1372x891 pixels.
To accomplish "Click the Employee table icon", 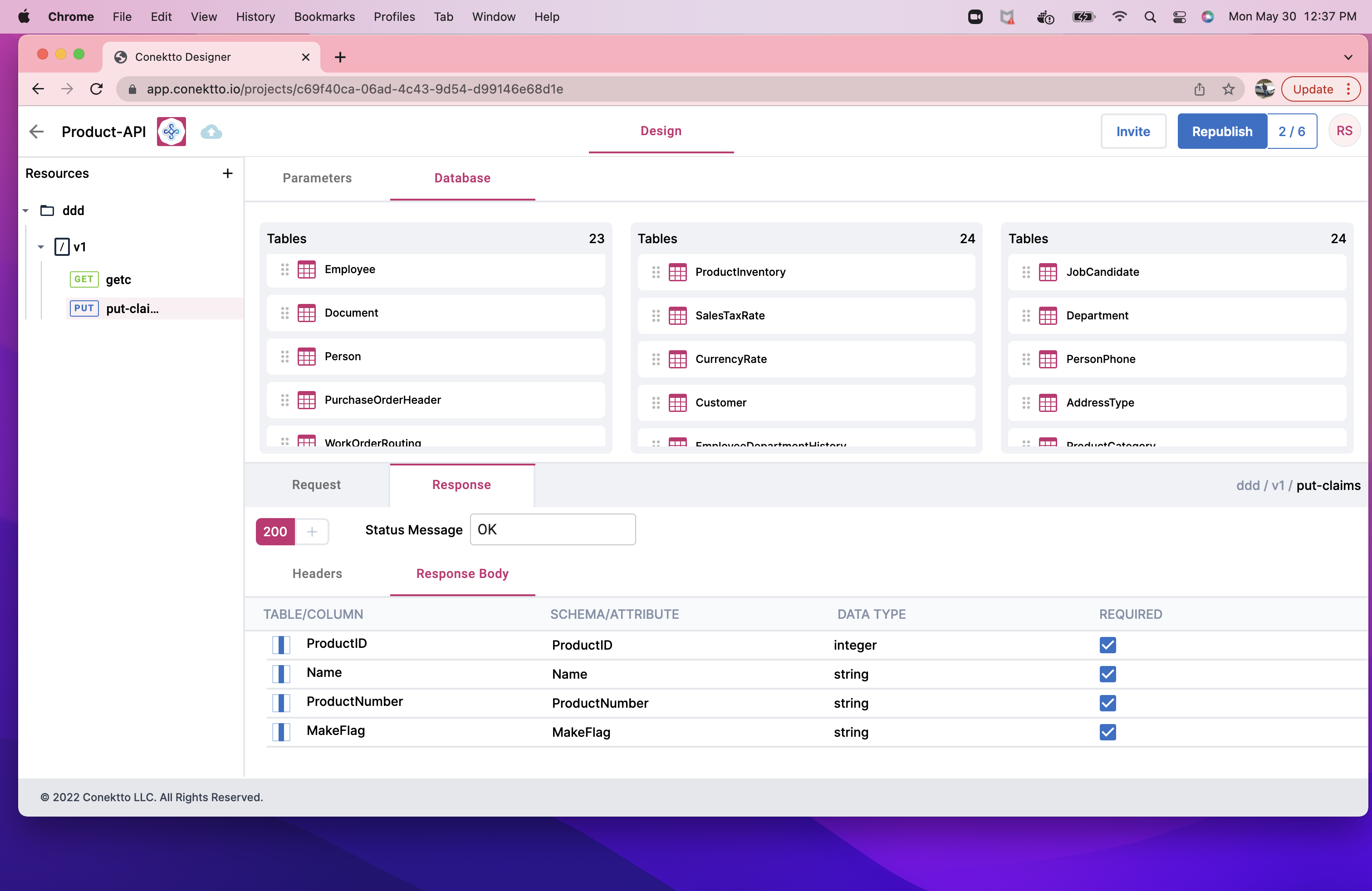I will pos(306,270).
